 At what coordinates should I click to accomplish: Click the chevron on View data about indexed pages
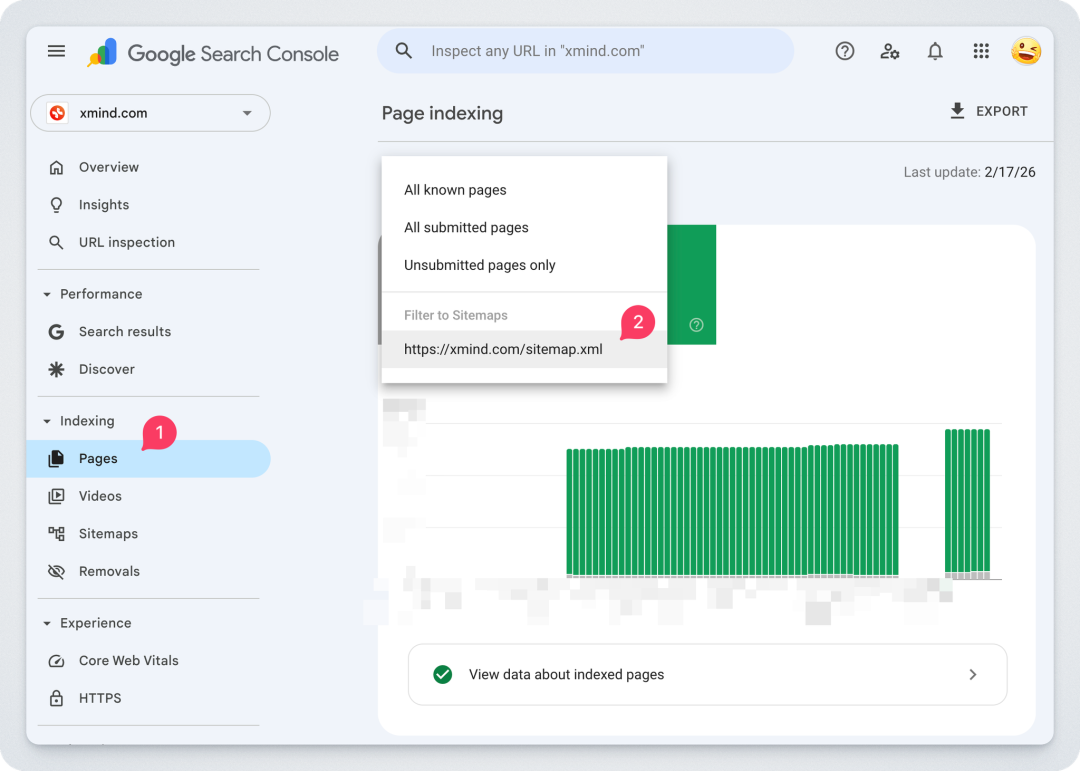(973, 675)
